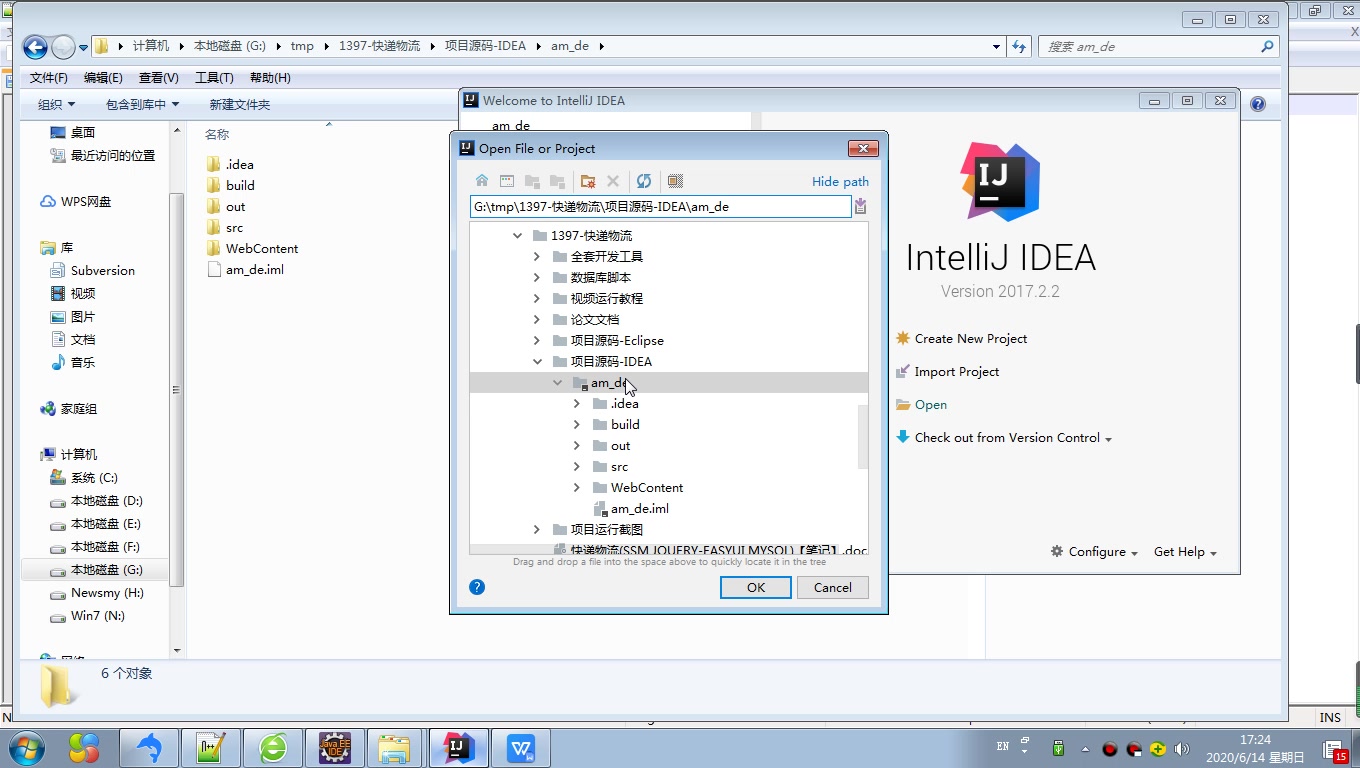Confirm the dialog with the OK button
The width and height of the screenshot is (1360, 768).
756,587
